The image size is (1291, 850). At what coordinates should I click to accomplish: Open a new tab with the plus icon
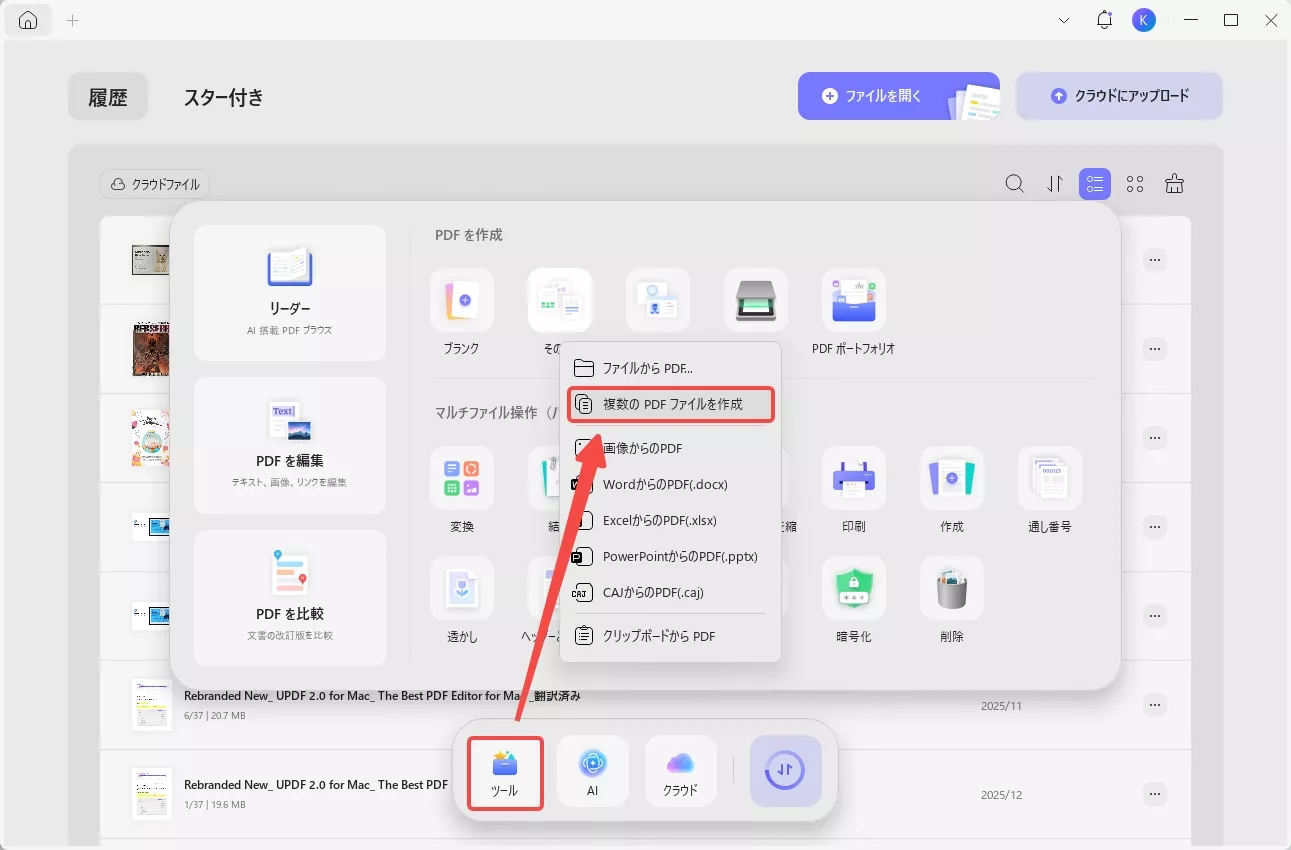coord(73,20)
